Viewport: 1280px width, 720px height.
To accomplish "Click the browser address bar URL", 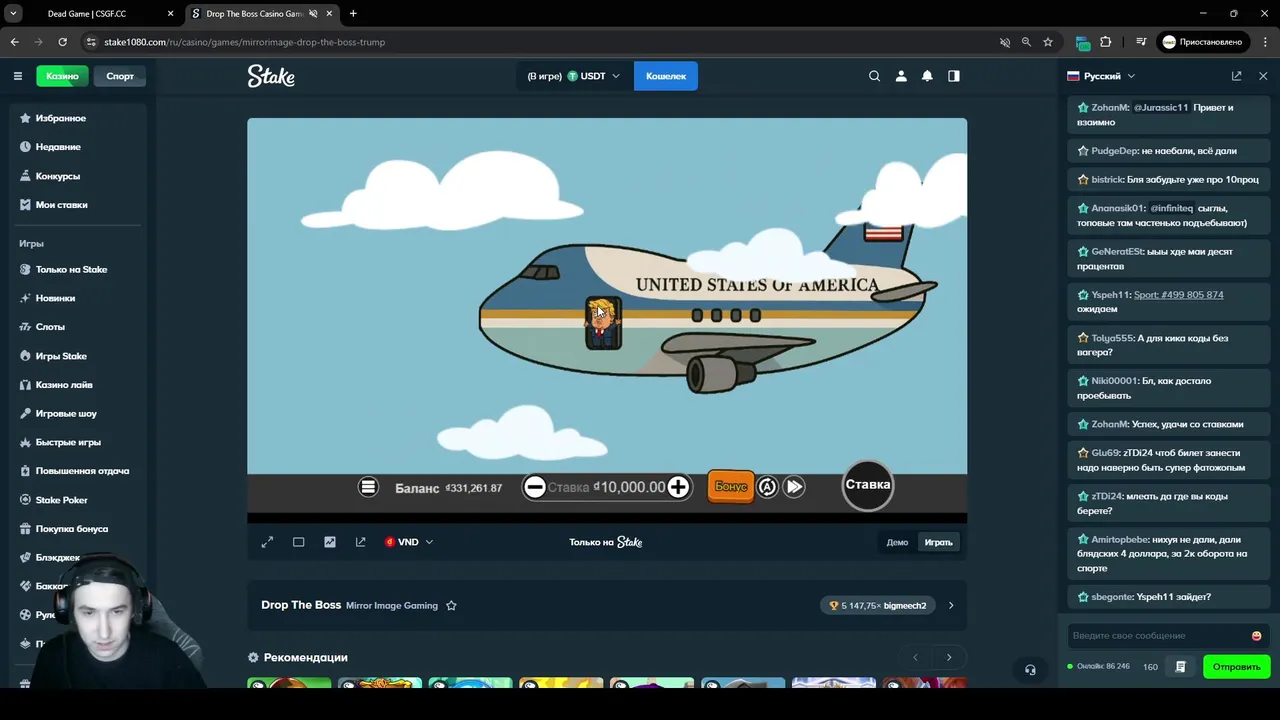I will [x=244, y=42].
